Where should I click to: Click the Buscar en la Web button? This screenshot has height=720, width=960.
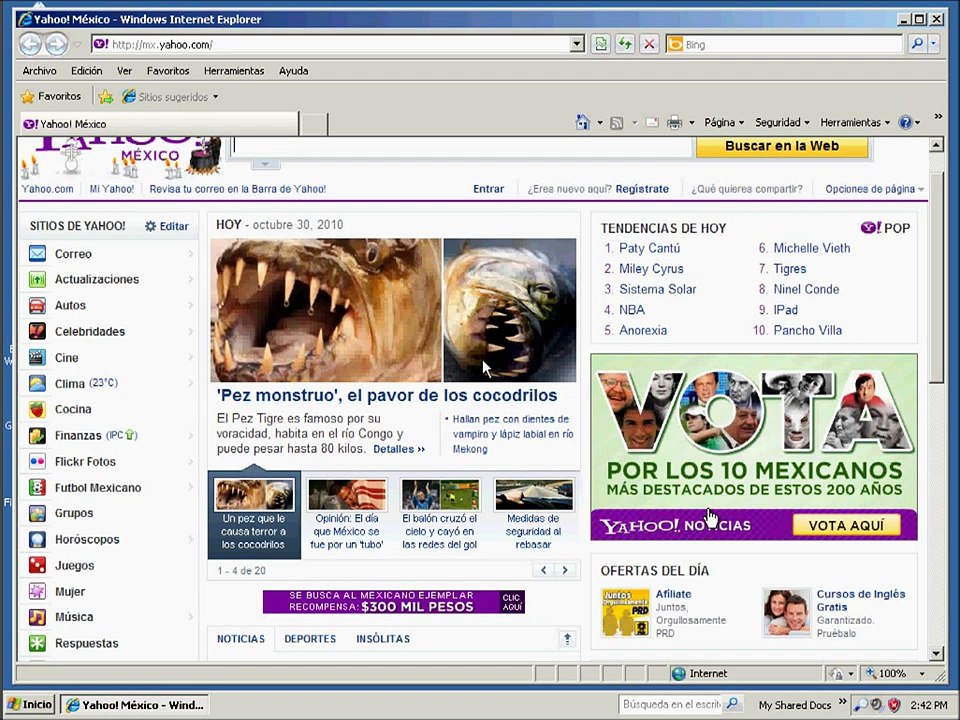(x=782, y=146)
